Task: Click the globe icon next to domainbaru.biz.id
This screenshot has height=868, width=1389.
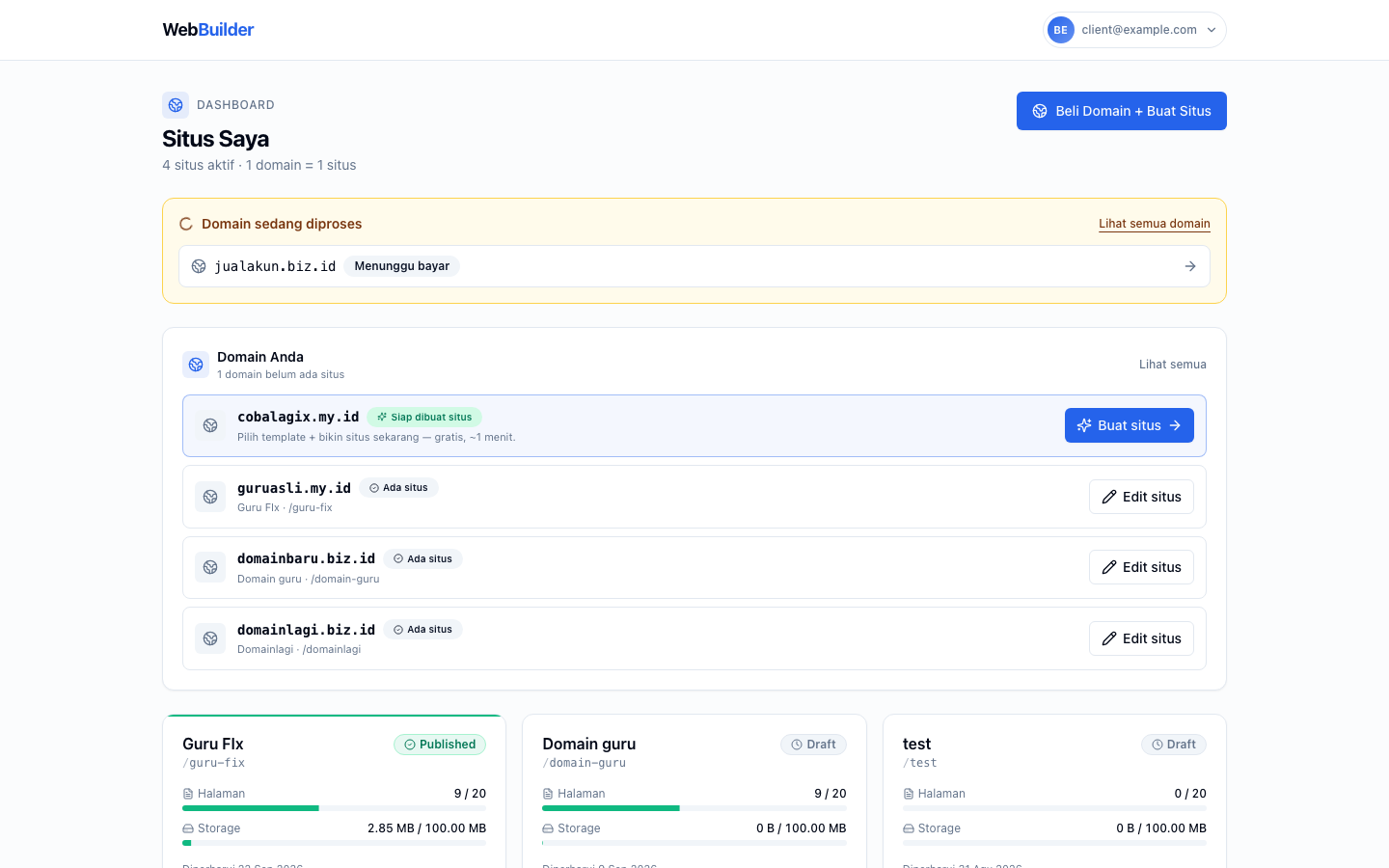Action: click(210, 567)
